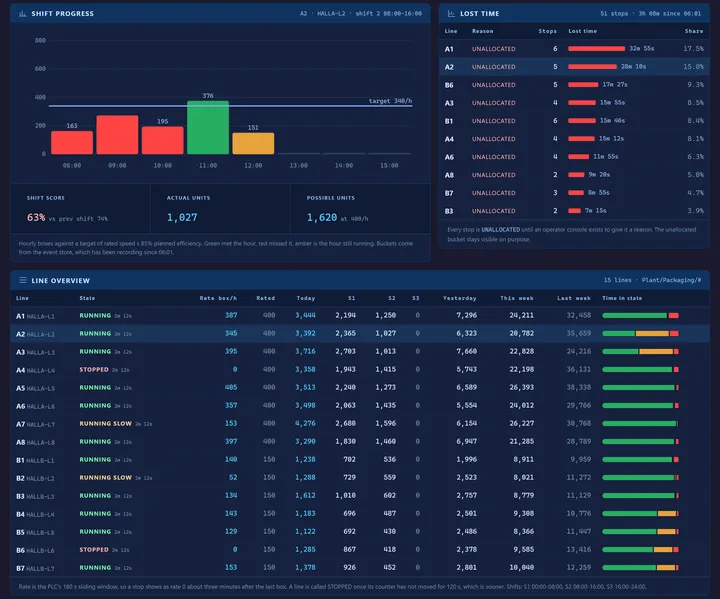Screen dimensions: 720x599
Task: Click the B4 time in state bar
Action: tap(641, 514)
